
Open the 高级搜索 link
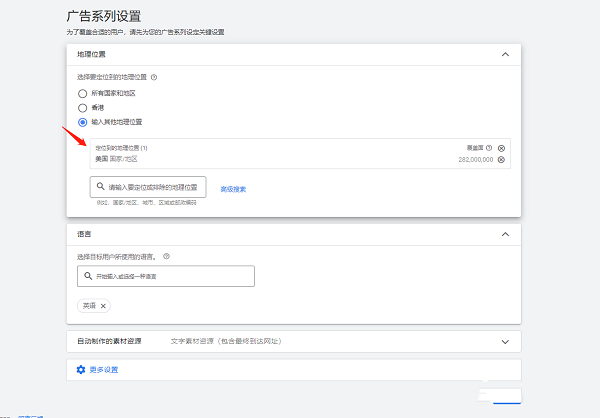233,188
